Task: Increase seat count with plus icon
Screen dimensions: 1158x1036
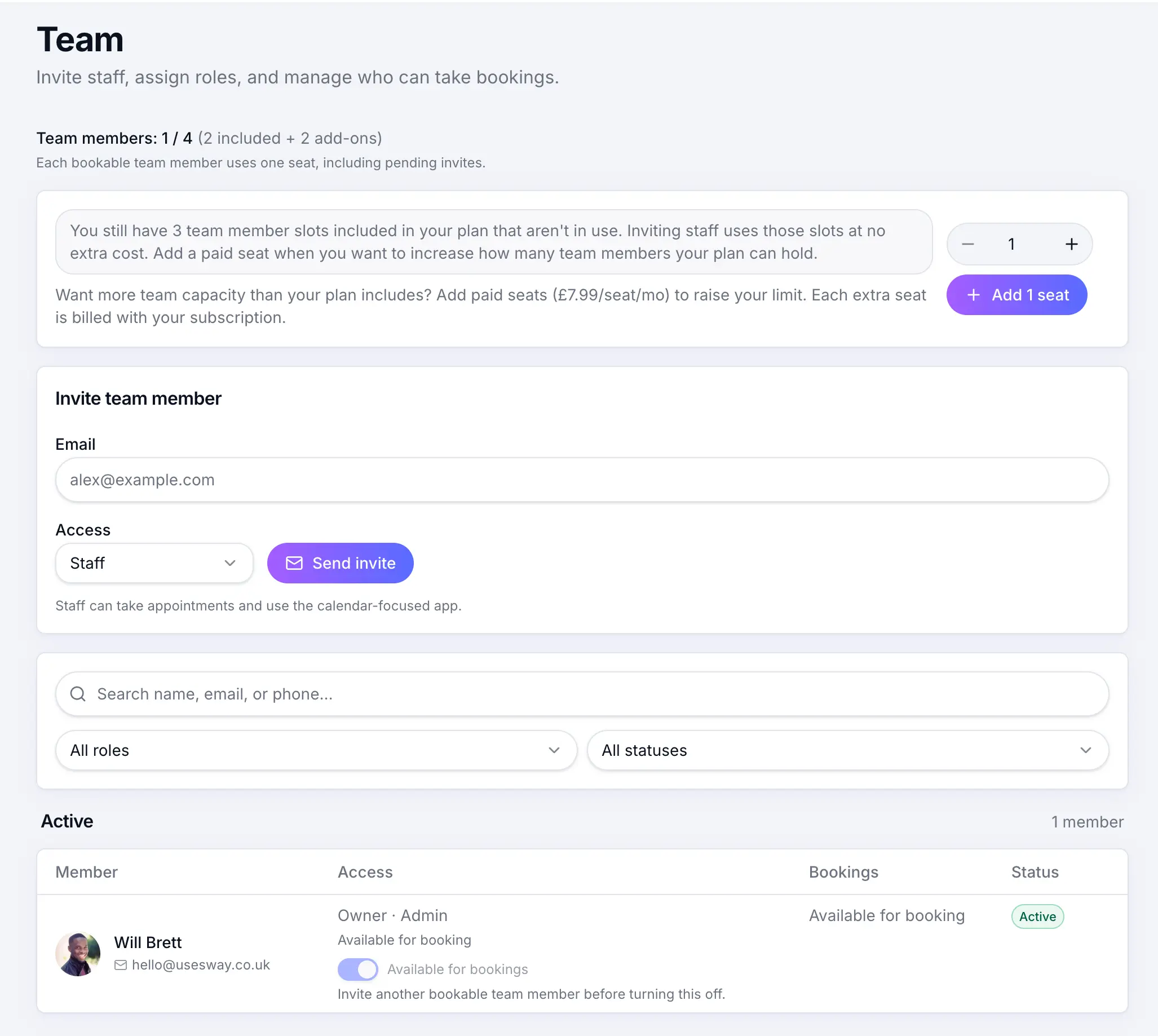Action: click(1072, 244)
